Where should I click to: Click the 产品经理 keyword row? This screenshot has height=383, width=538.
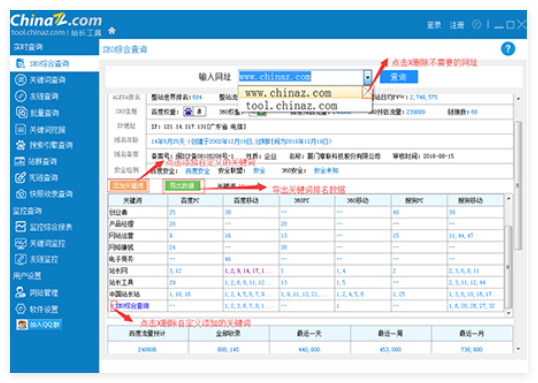tap(306, 224)
